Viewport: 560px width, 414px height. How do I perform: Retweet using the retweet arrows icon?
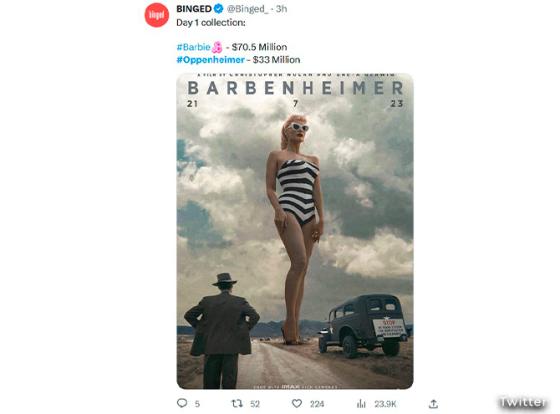tap(237, 404)
